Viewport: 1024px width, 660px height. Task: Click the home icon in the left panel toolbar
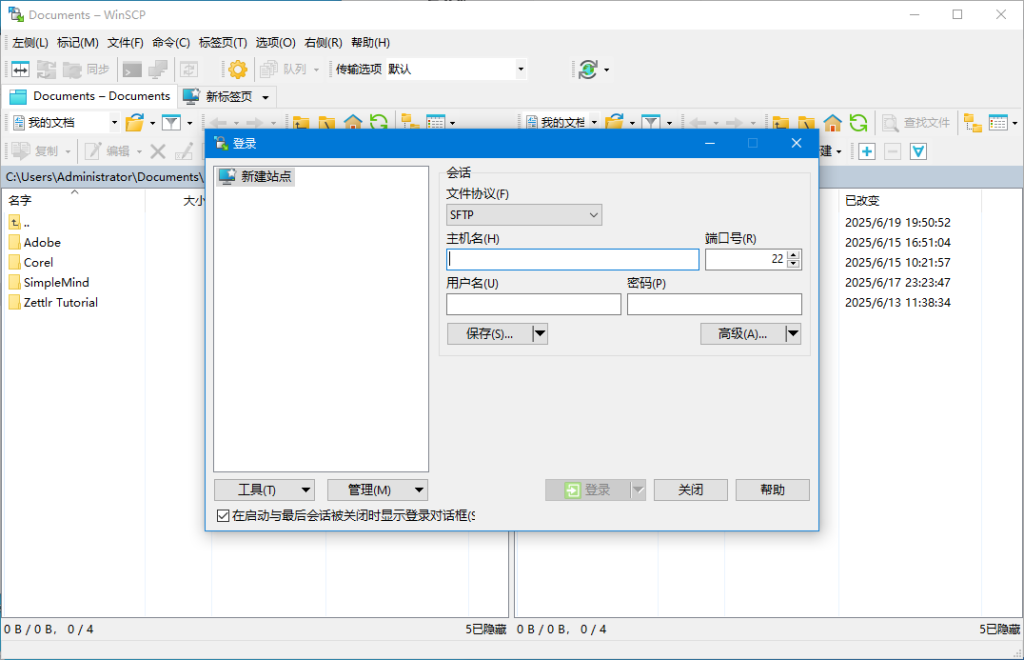coord(353,123)
